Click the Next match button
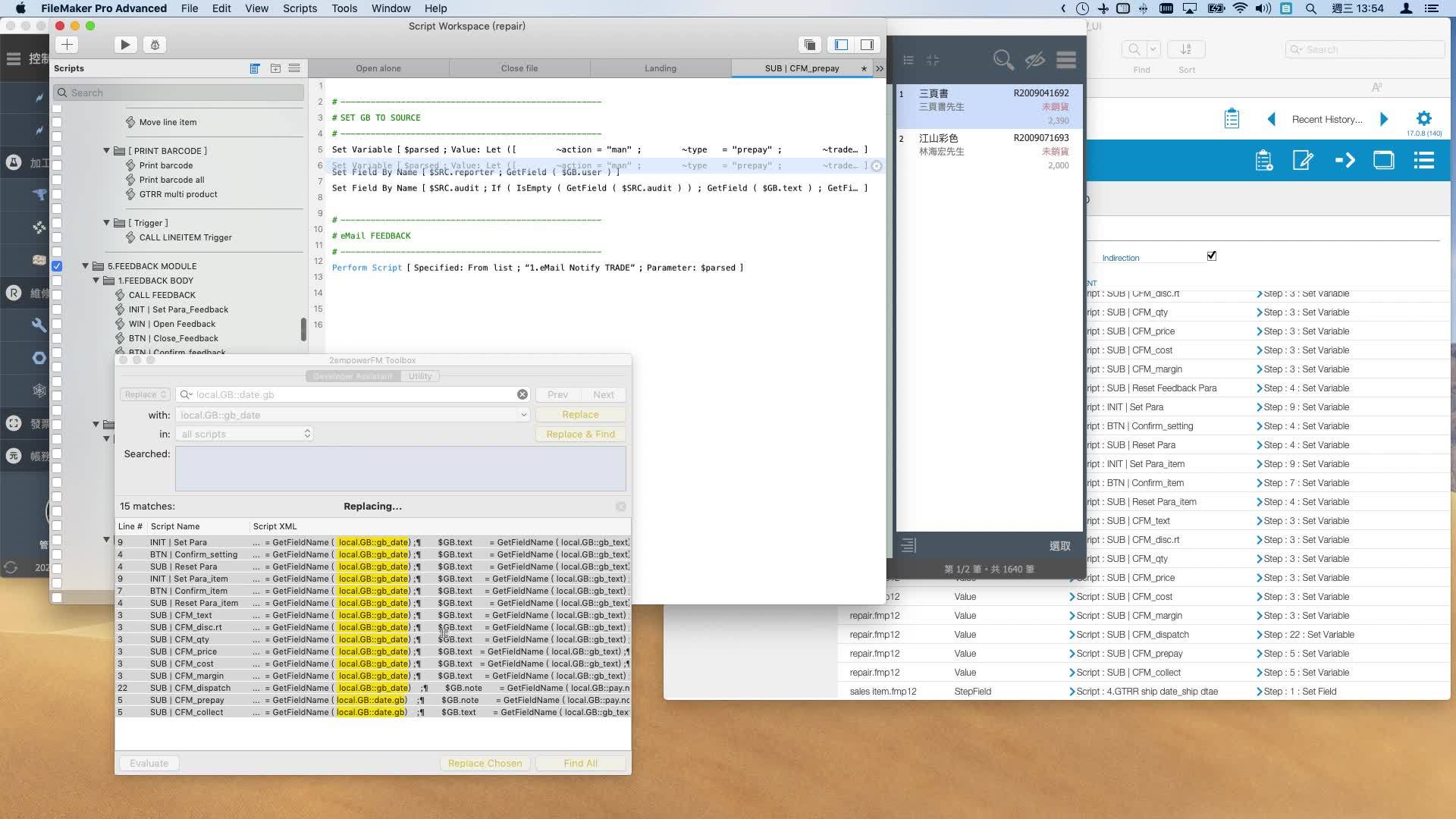Image resolution: width=1456 pixels, height=819 pixels. (x=604, y=394)
